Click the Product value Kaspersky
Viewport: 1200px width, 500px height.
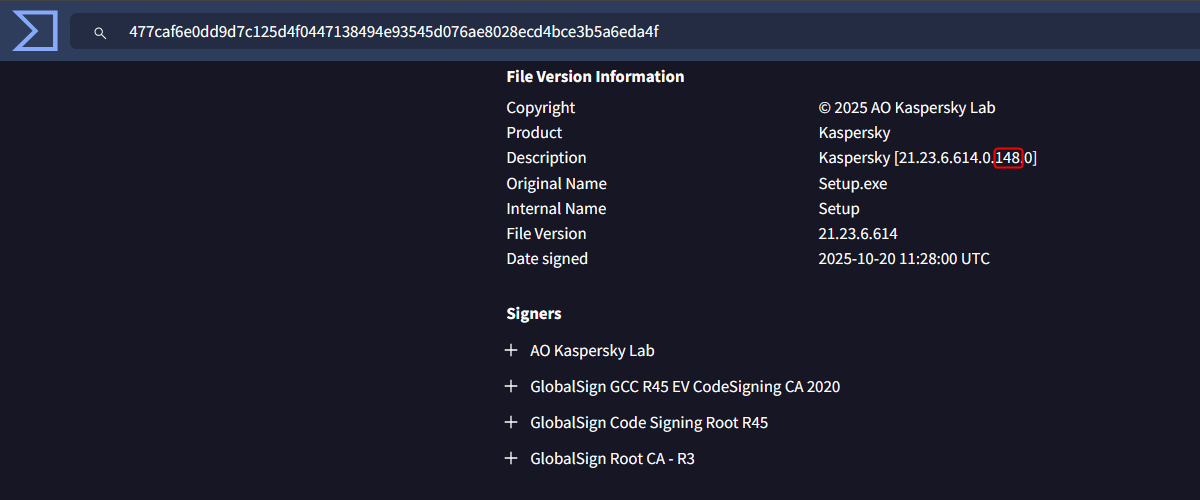(x=854, y=133)
